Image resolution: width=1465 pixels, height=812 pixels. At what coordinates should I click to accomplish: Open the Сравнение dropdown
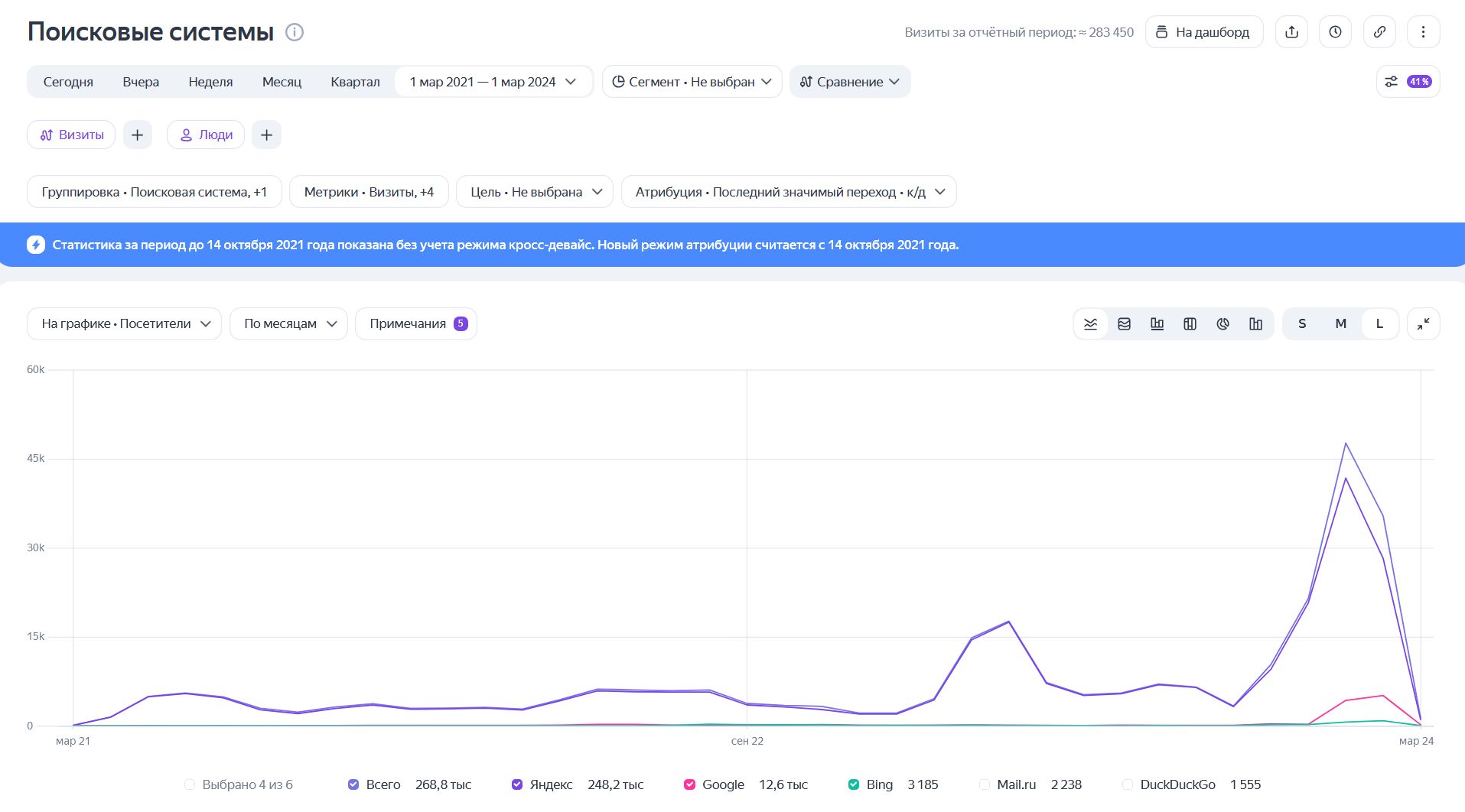tap(850, 82)
